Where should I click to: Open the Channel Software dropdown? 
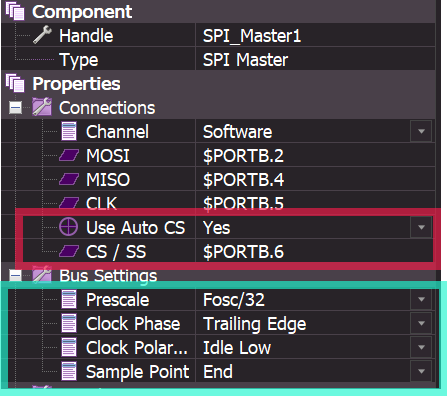(x=421, y=131)
